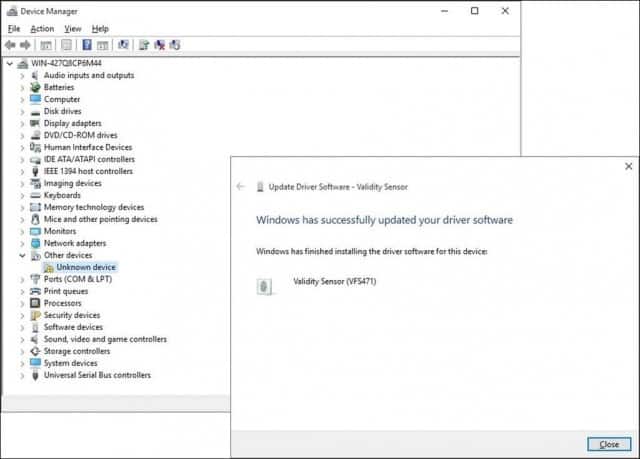Click the IEEE 1394 host controllers icon
Screen dimensions: 640x459
point(36,171)
